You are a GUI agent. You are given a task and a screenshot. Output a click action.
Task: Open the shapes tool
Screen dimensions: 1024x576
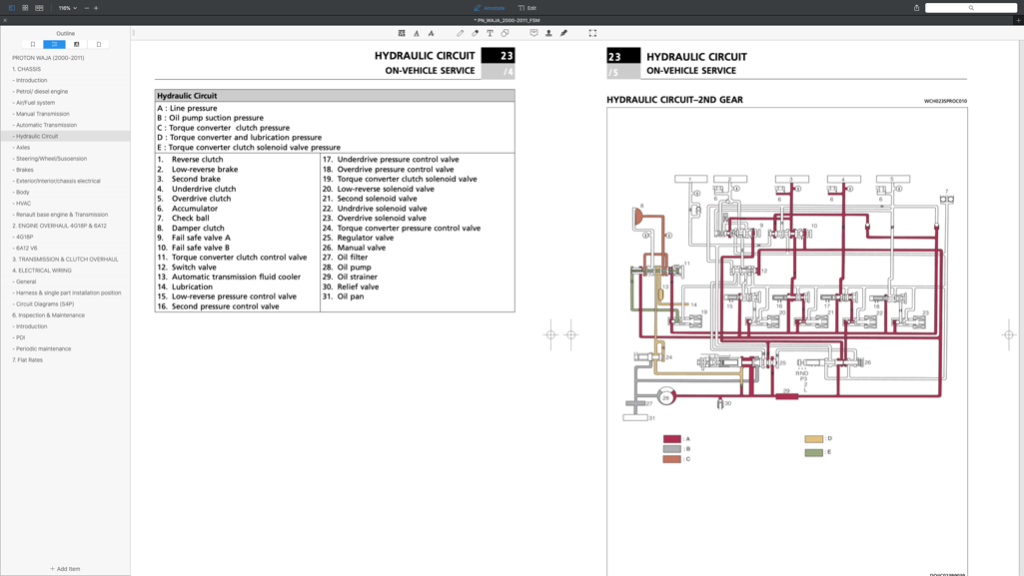coord(505,33)
